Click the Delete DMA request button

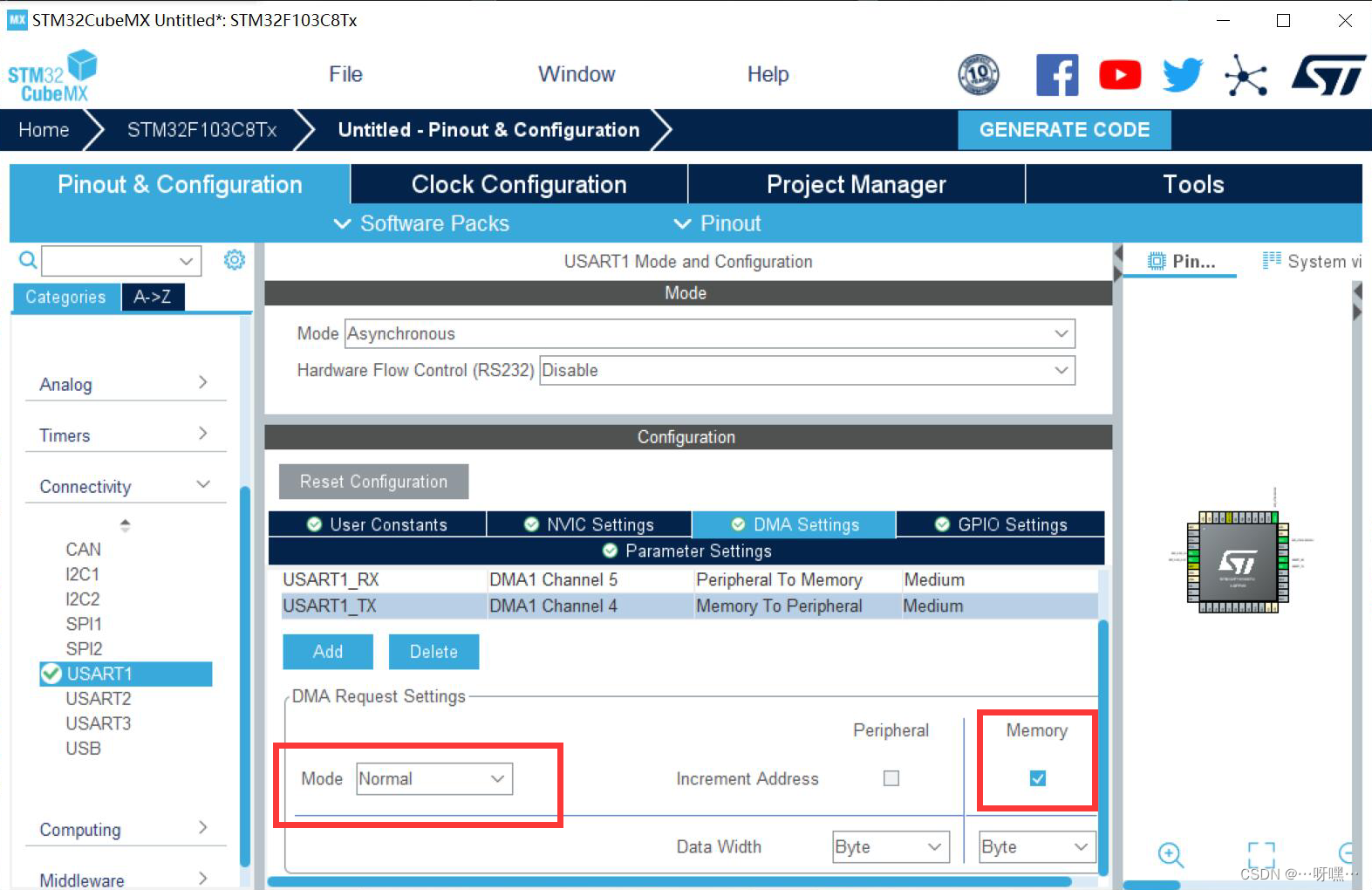[x=433, y=652]
